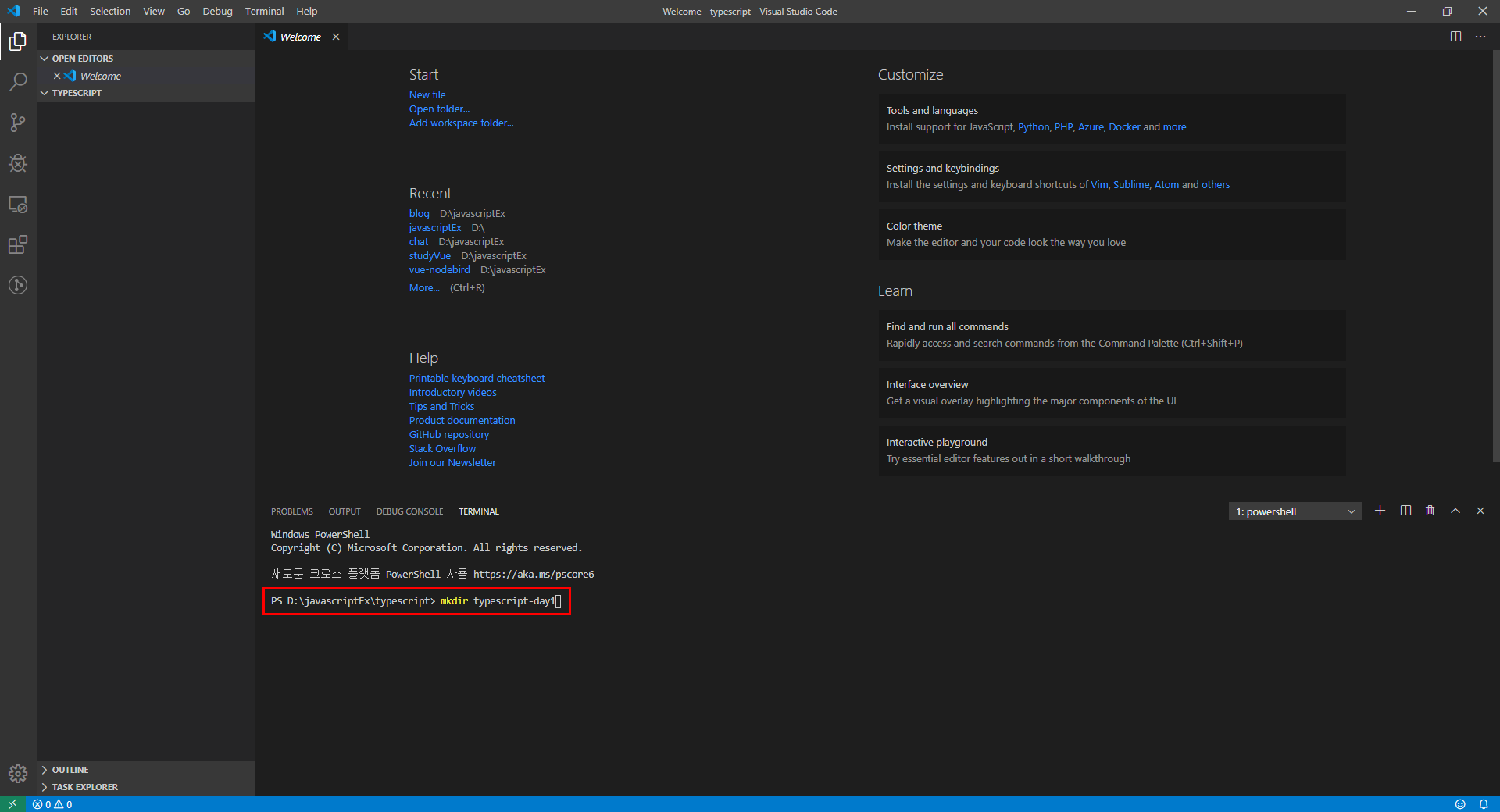Click the split editor right icon
Viewport: 1500px width, 812px height.
[1456, 37]
